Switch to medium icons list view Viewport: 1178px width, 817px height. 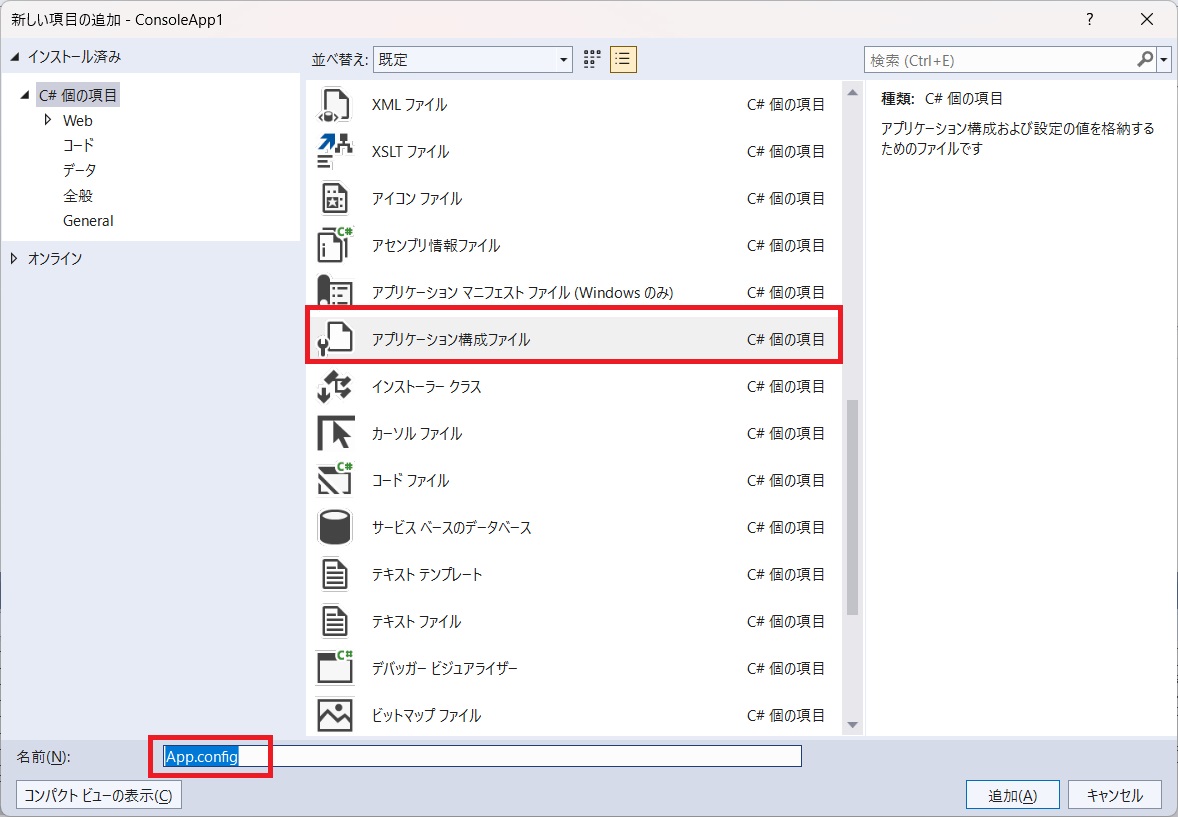(x=623, y=59)
